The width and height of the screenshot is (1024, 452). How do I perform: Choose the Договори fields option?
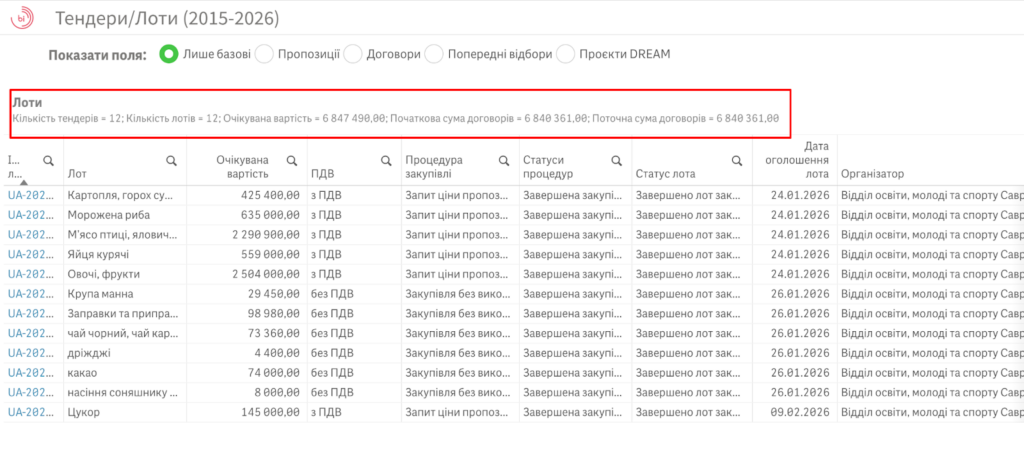click(x=353, y=54)
